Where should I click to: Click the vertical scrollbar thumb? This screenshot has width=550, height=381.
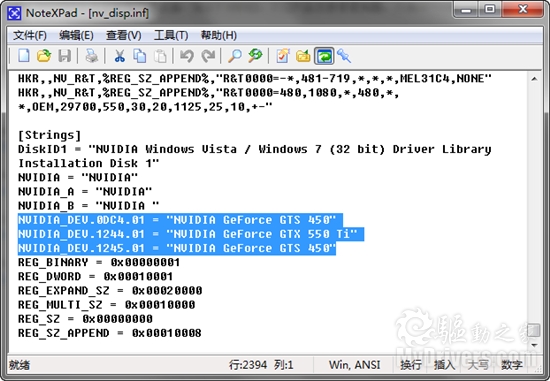(x=534, y=330)
